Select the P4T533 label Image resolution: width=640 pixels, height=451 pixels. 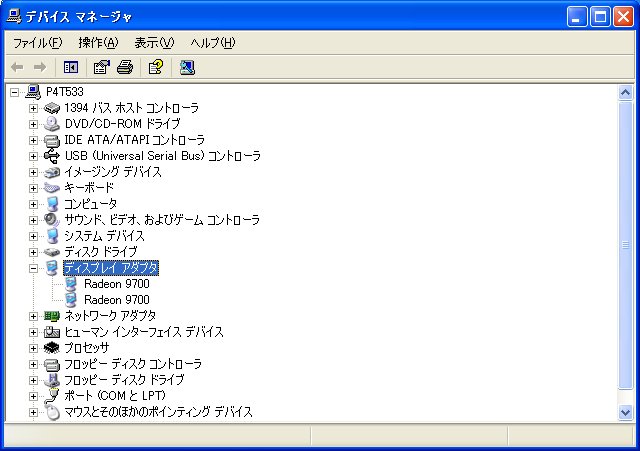pos(64,92)
